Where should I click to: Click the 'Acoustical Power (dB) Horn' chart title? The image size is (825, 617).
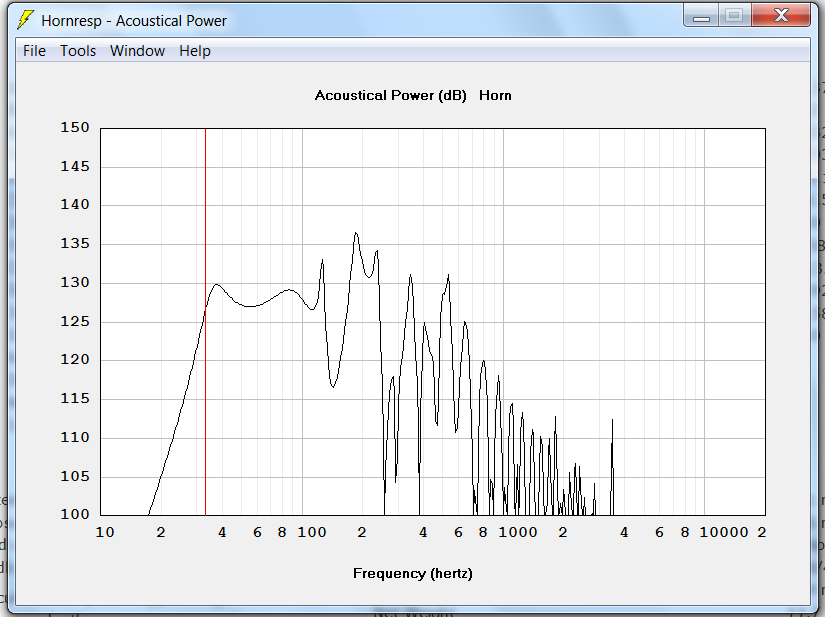(413, 95)
